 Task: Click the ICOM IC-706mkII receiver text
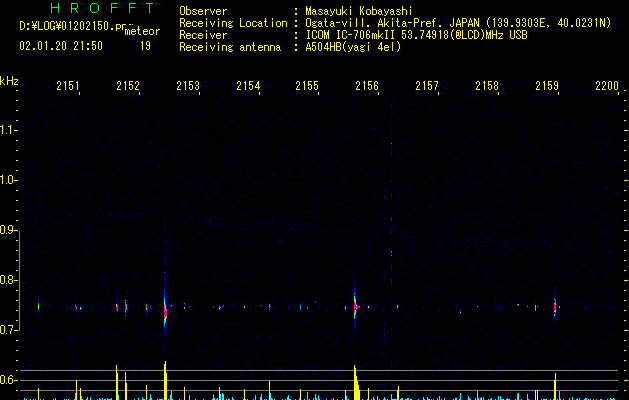pyautogui.click(x=416, y=35)
